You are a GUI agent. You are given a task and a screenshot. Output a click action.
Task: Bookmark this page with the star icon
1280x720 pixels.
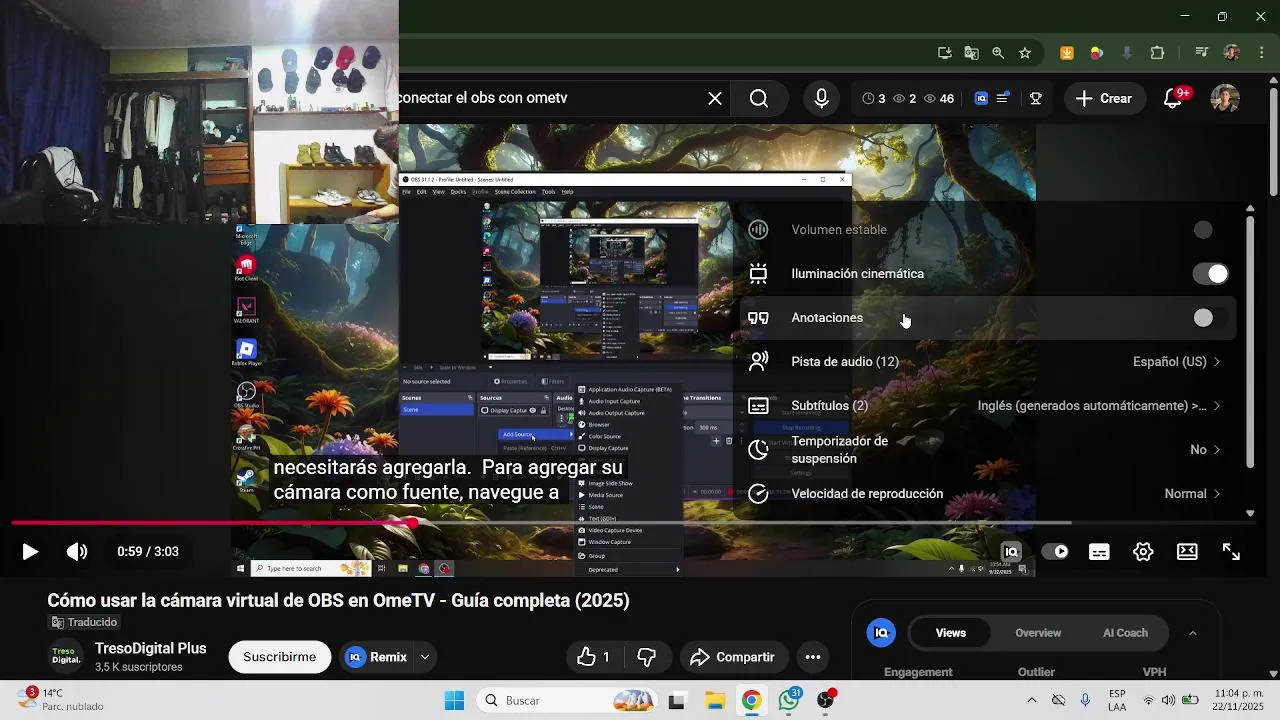pos(1025,53)
